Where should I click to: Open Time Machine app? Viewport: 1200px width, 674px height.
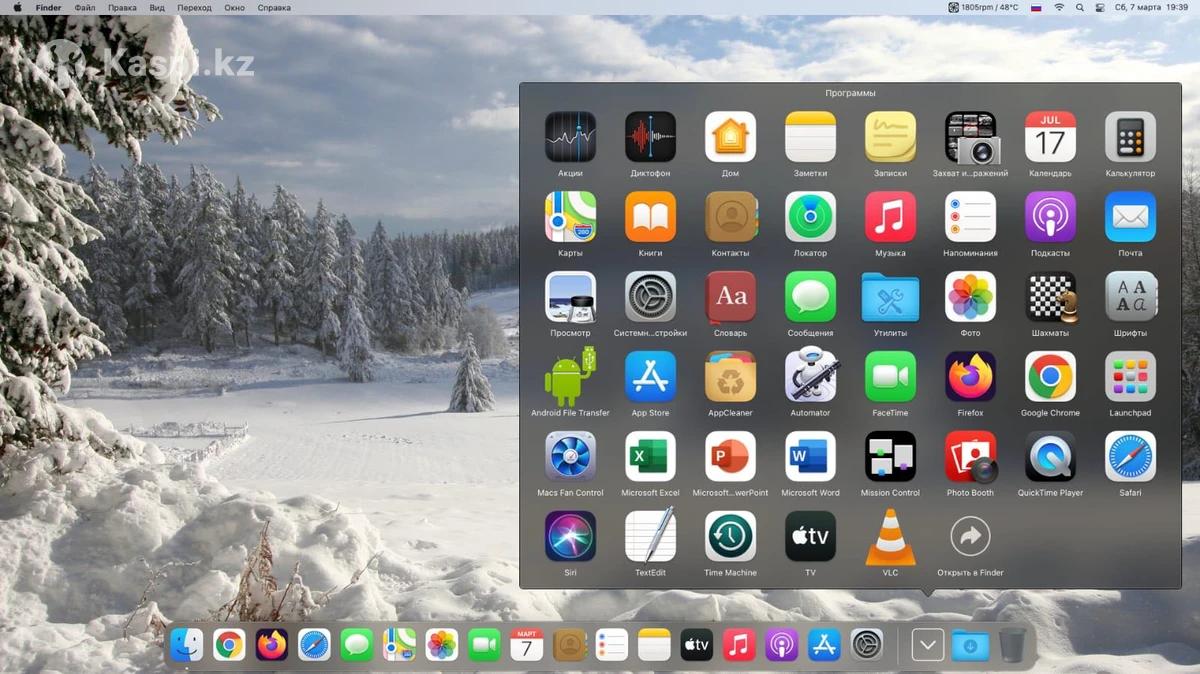pyautogui.click(x=730, y=538)
